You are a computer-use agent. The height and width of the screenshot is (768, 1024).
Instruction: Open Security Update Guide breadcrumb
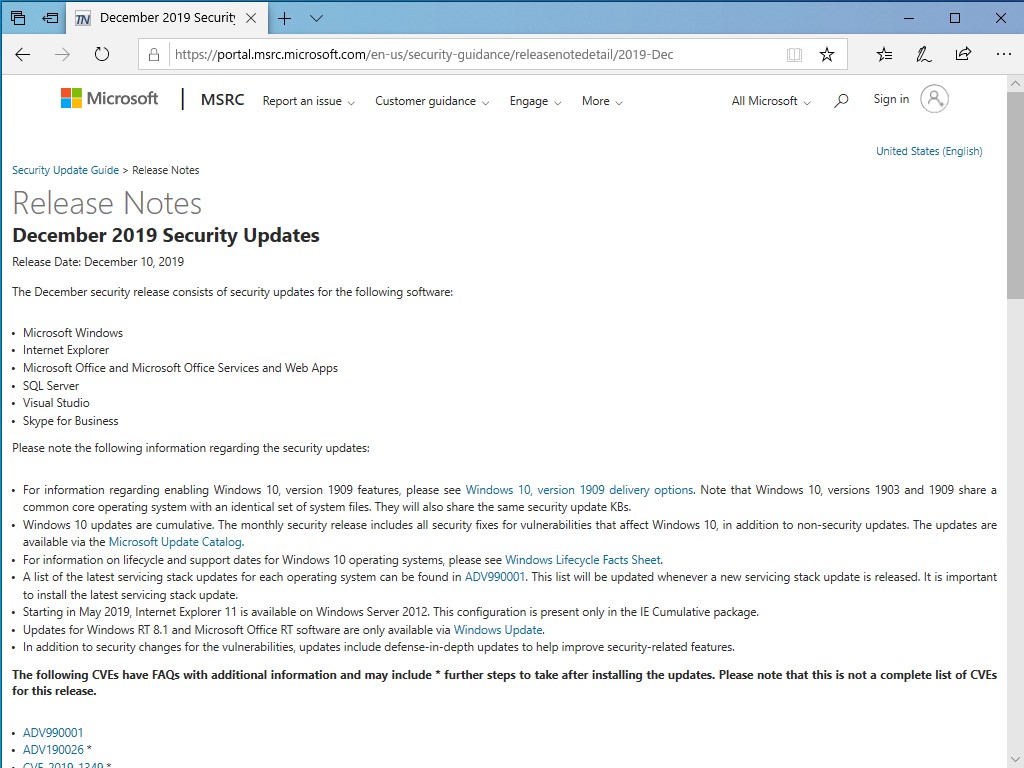pyautogui.click(x=65, y=170)
